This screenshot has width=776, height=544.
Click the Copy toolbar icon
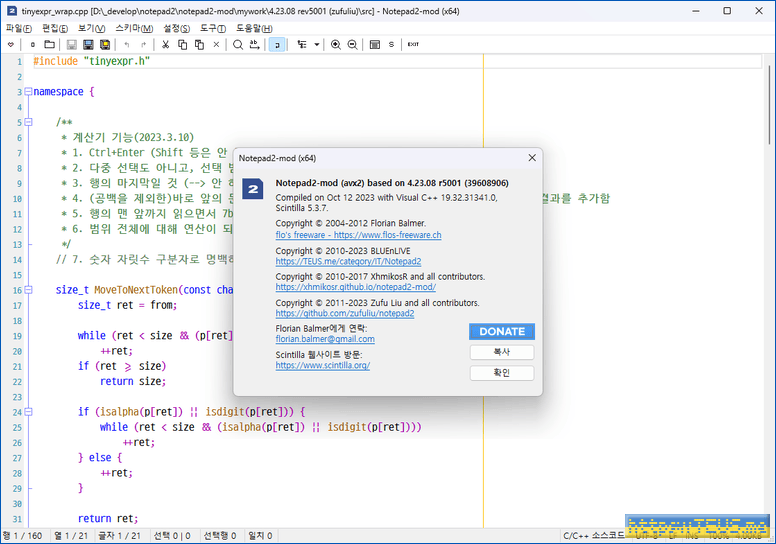click(x=182, y=45)
